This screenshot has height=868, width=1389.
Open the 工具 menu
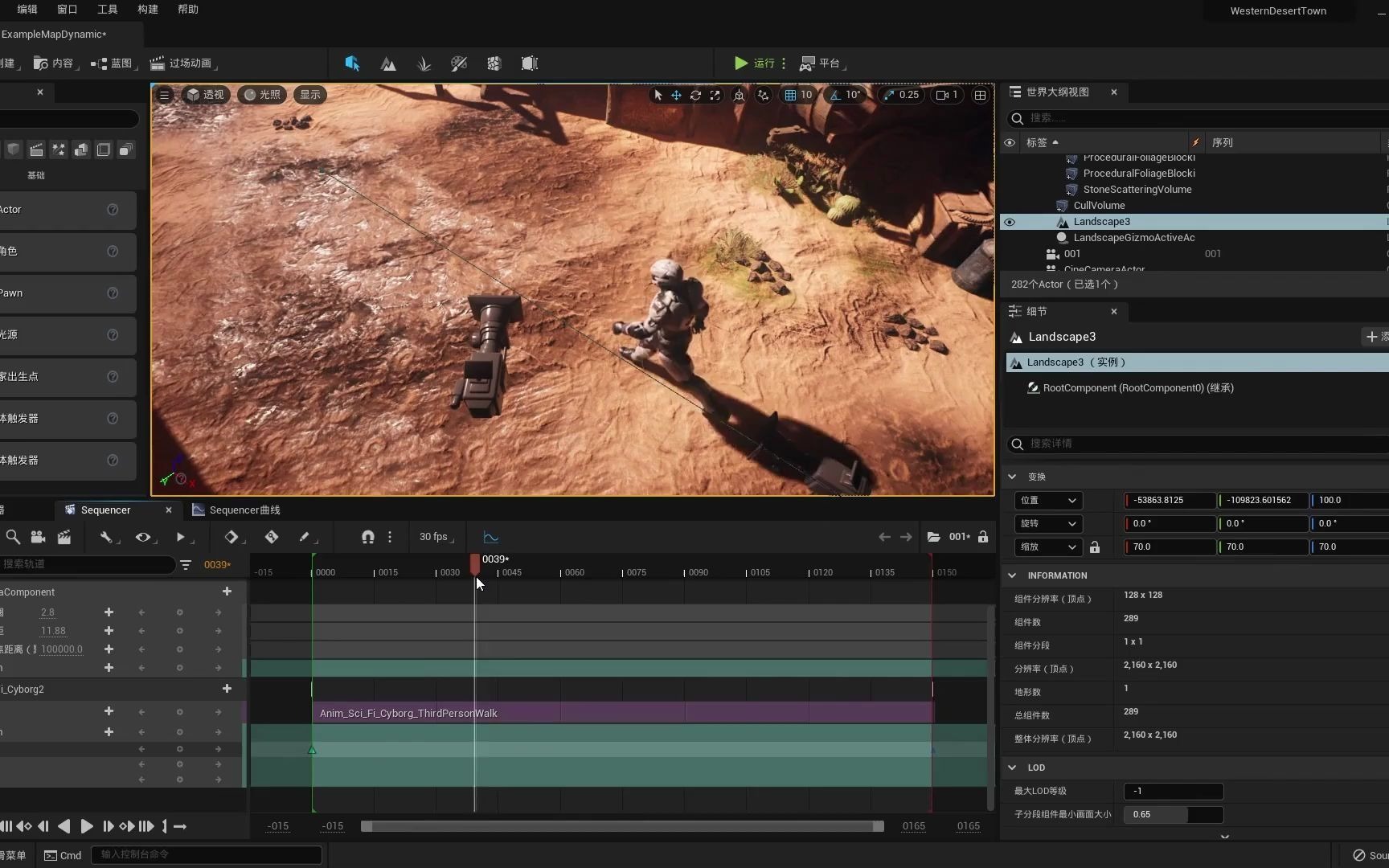(108, 10)
